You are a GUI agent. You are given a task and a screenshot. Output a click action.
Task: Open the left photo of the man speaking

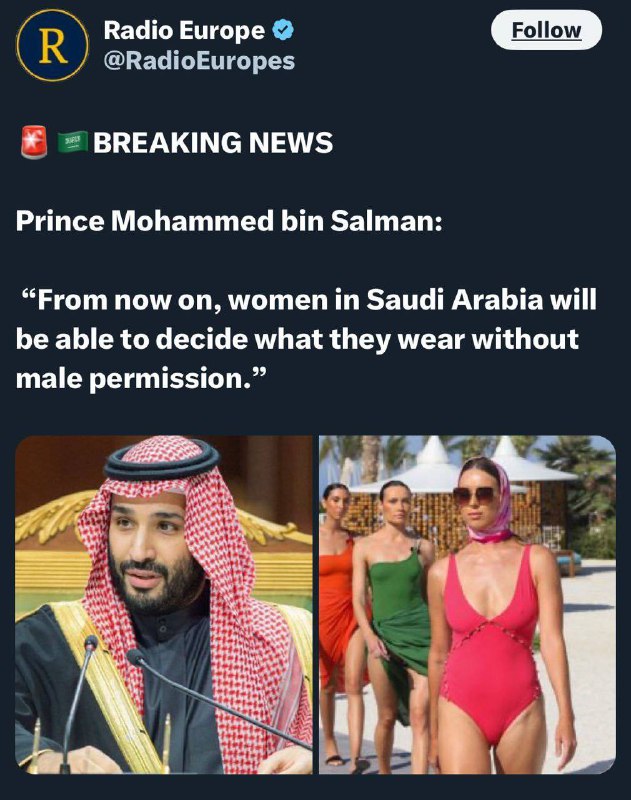pos(164,605)
